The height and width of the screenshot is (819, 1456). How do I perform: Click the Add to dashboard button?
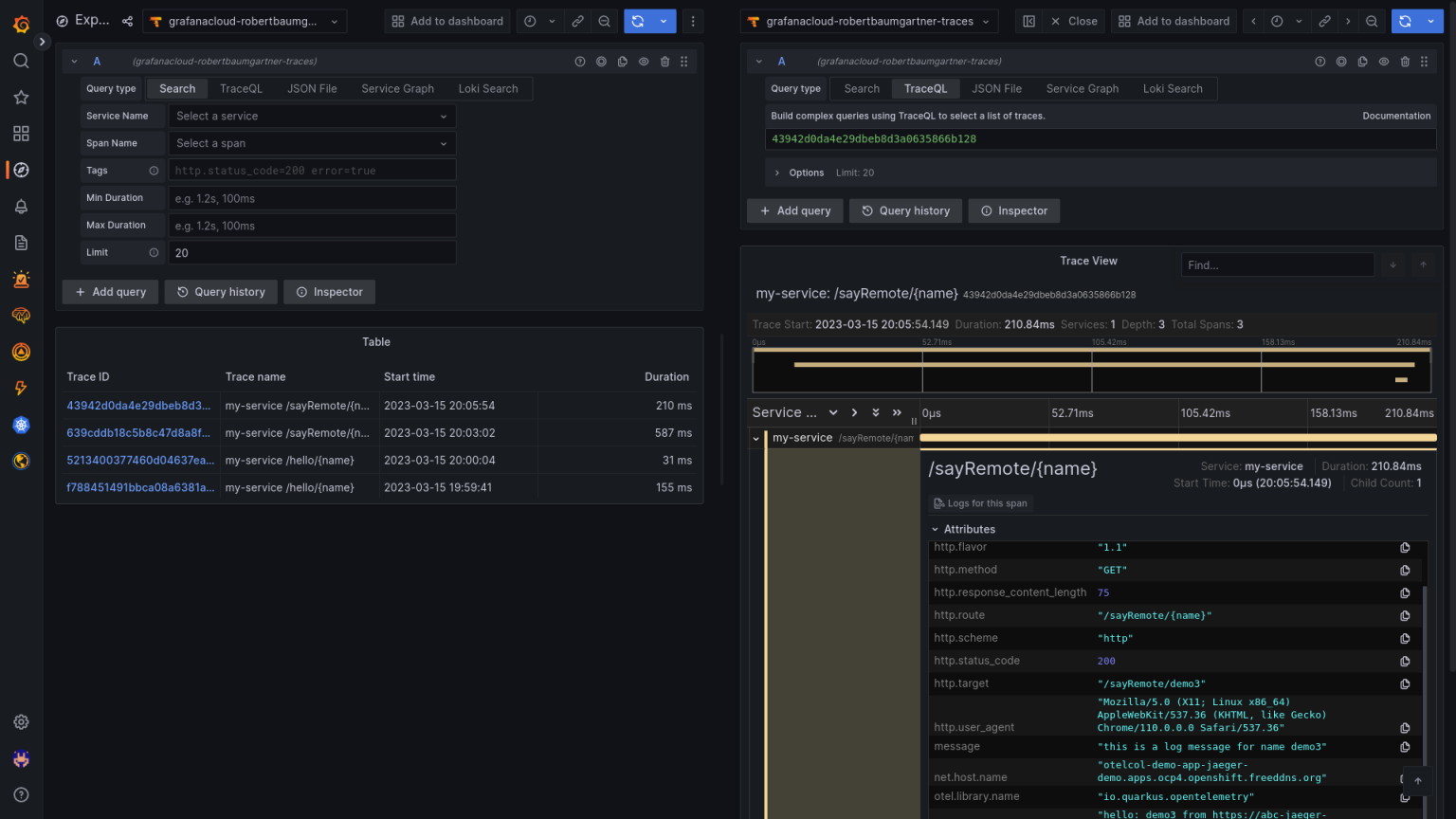click(446, 21)
